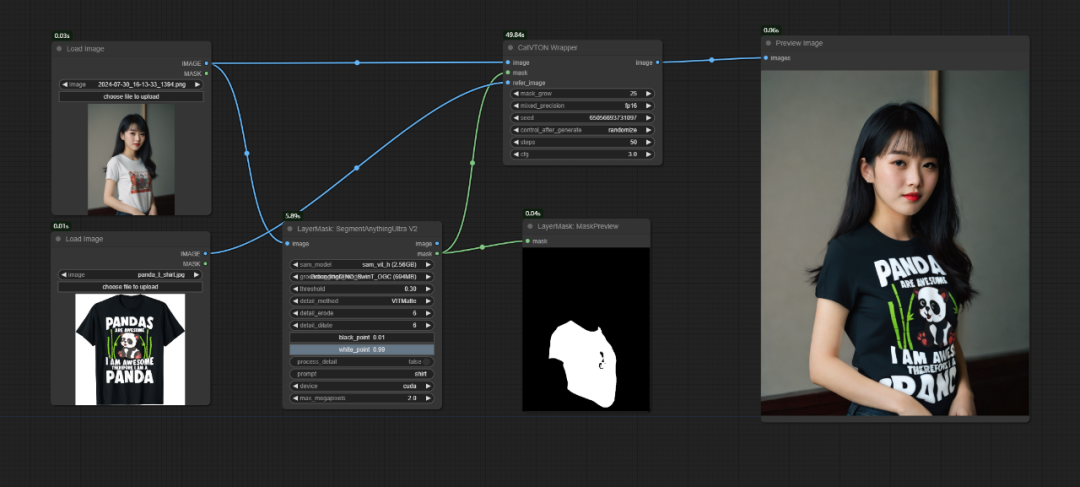Click the collapse dot on the Preview Image node
This screenshot has width=1080, height=487.
click(x=768, y=43)
